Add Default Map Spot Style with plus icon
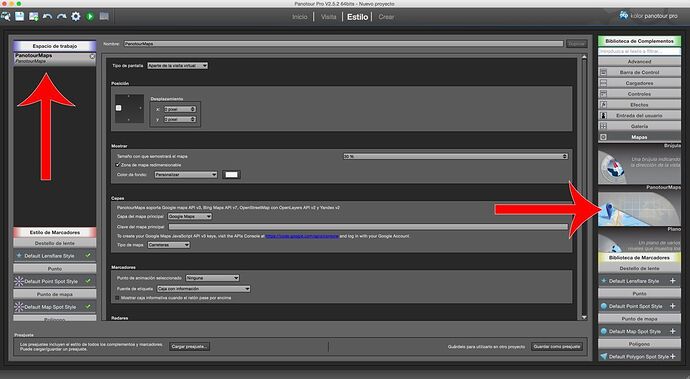Image resolution: width=690 pixels, height=379 pixels. coord(672,331)
